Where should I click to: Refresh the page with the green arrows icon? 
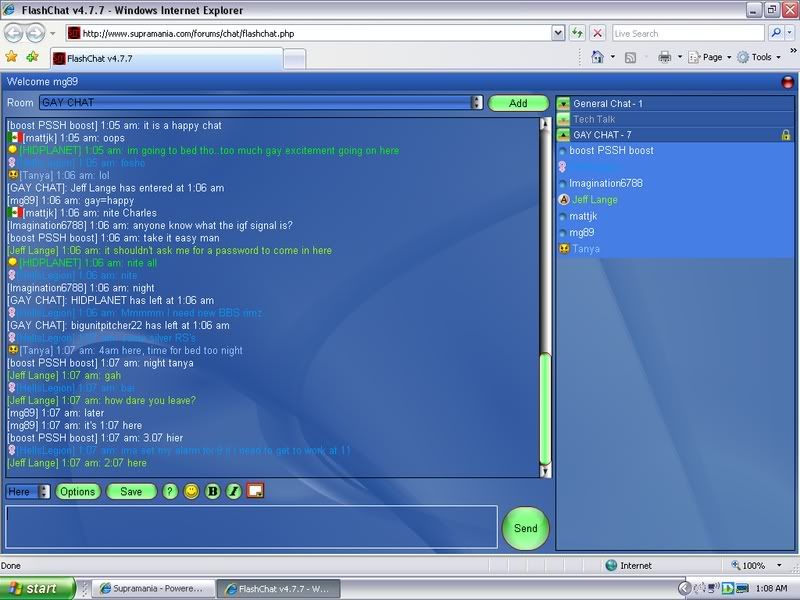578,34
